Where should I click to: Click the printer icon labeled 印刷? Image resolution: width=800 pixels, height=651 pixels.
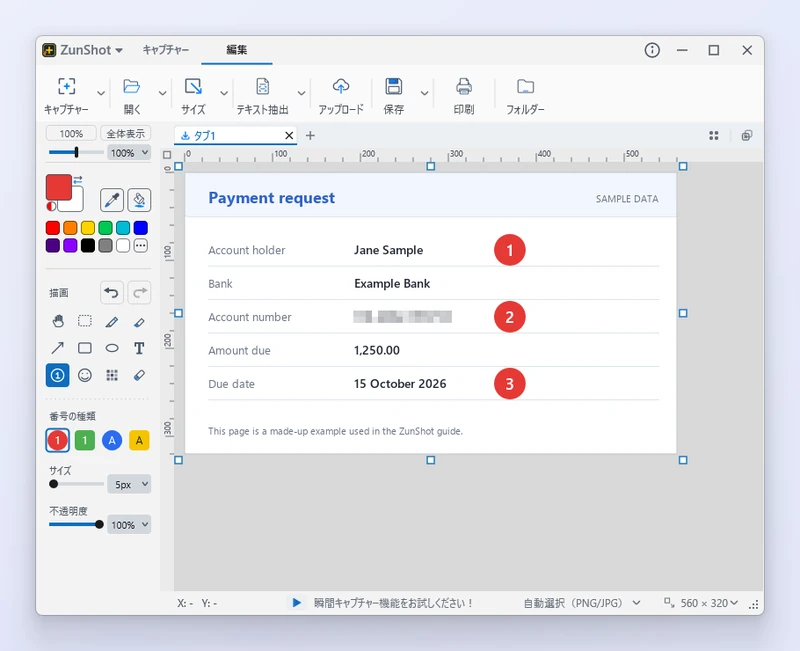click(x=464, y=86)
